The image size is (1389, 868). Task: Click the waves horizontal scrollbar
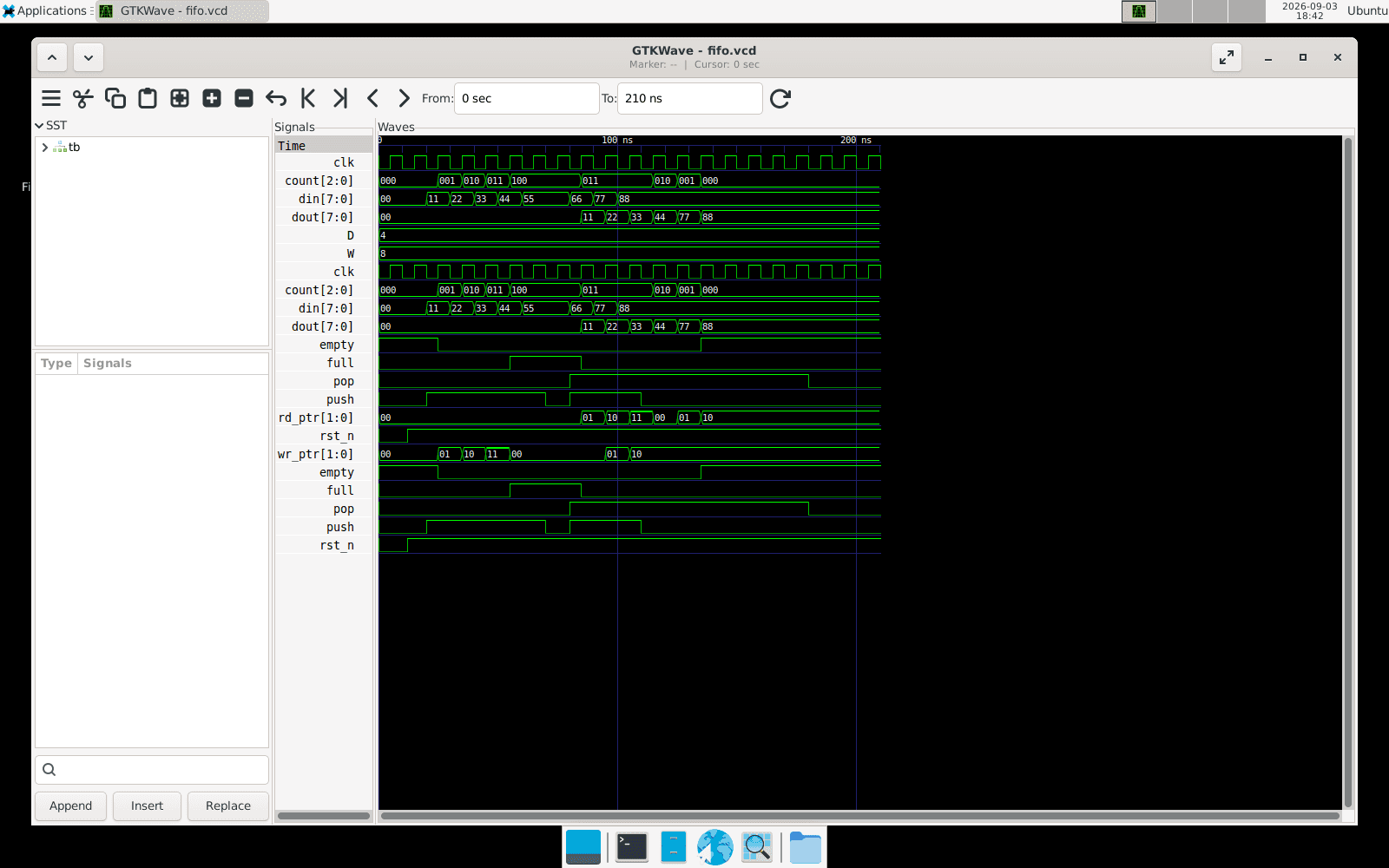[x=859, y=816]
